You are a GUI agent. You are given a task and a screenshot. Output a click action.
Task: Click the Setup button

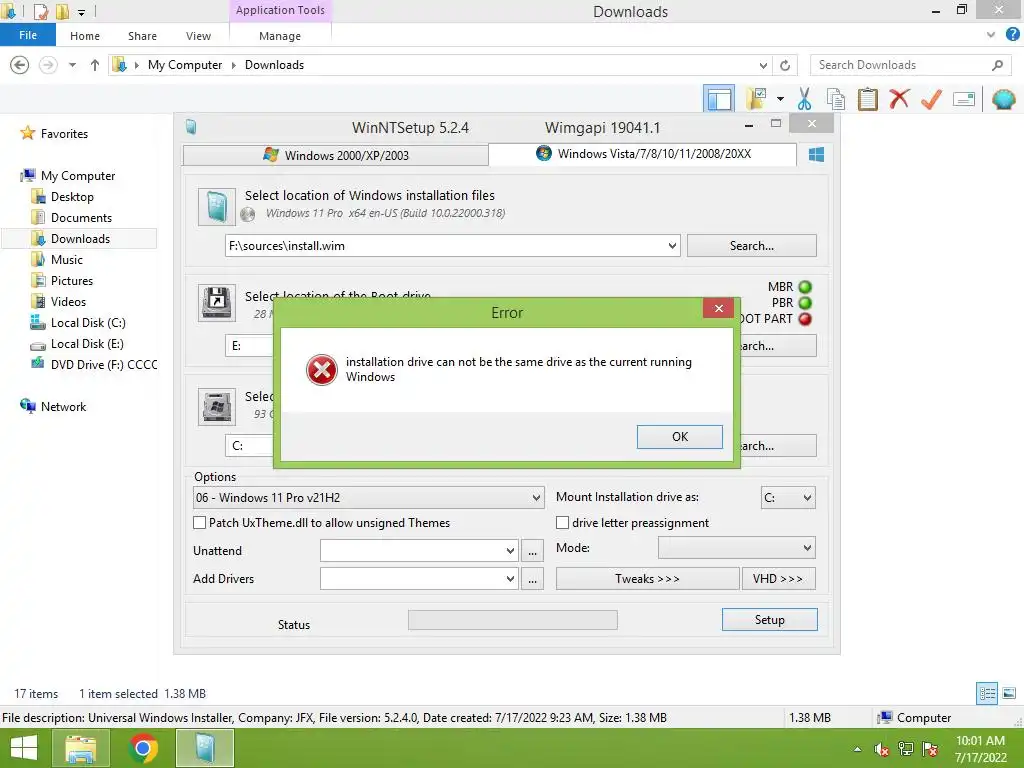(769, 620)
